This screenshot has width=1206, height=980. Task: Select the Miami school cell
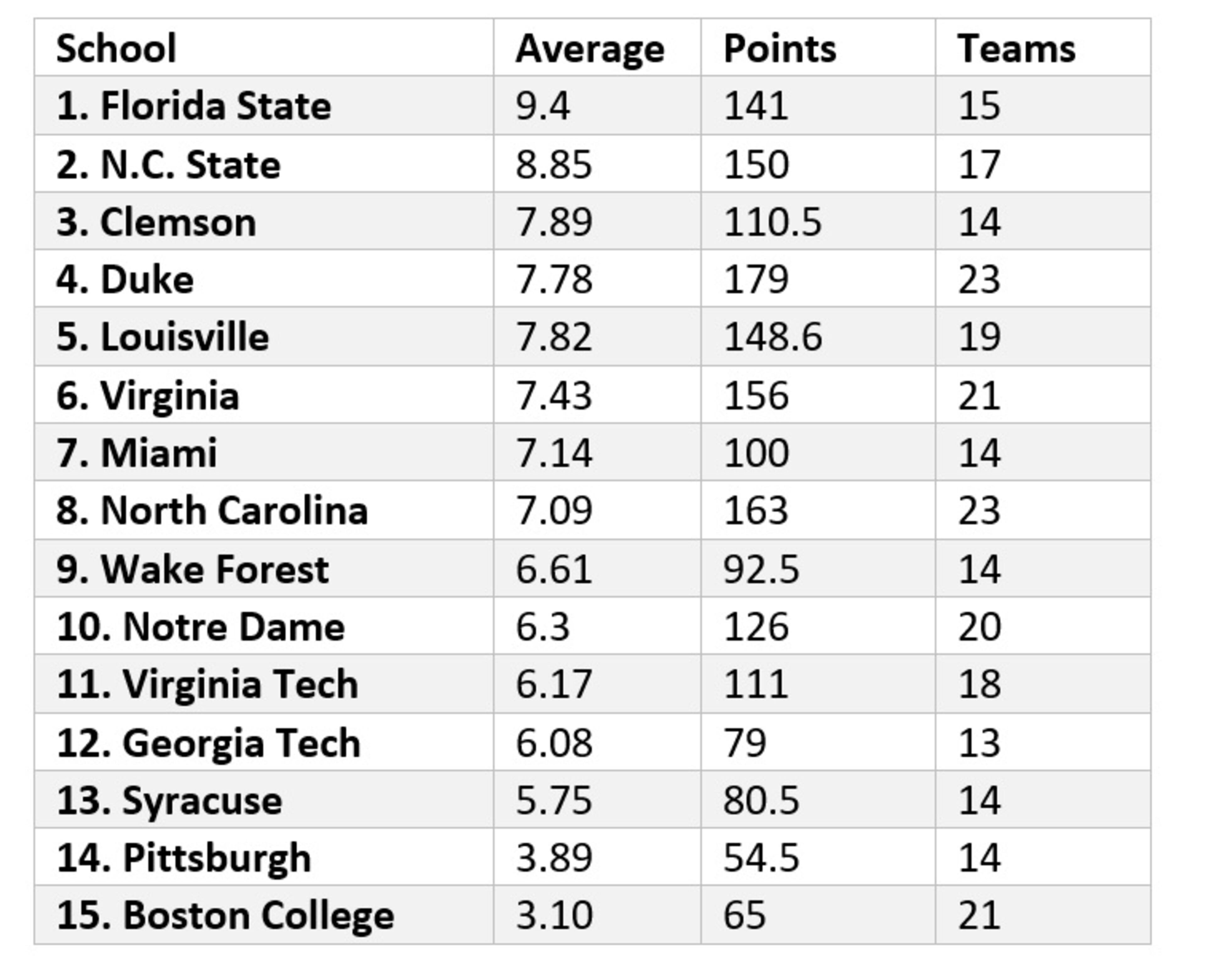(137, 453)
